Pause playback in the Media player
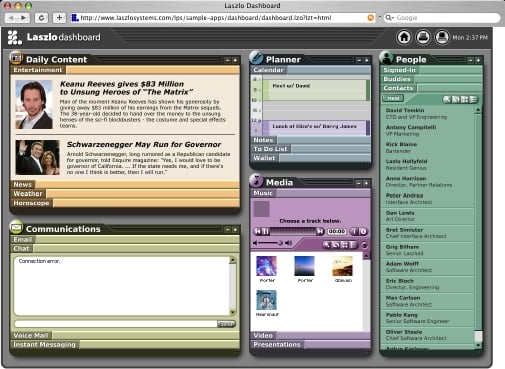Screen dimensions: 505x369 (x=265, y=231)
